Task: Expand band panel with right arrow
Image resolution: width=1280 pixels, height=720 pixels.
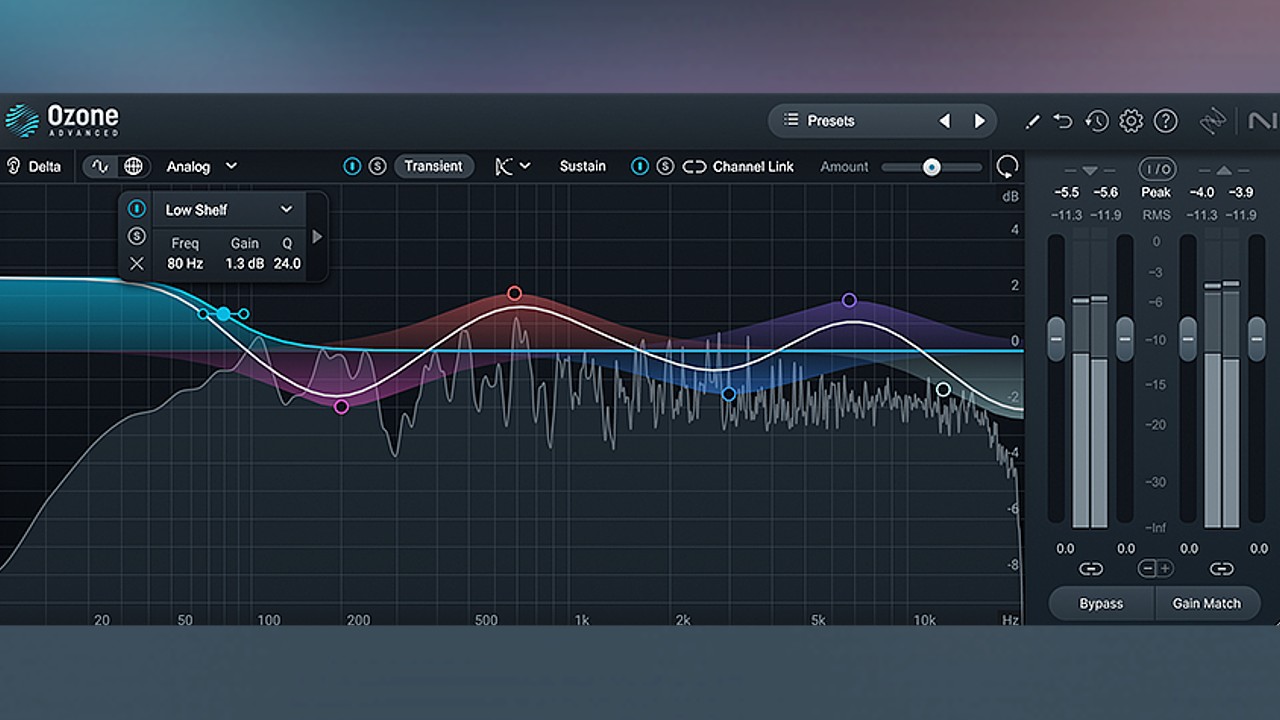Action: point(317,237)
